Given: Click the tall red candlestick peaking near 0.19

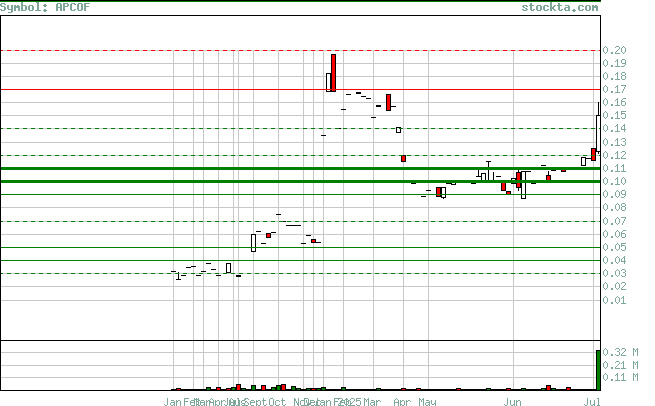Looking at the screenshot, I should point(333,73).
